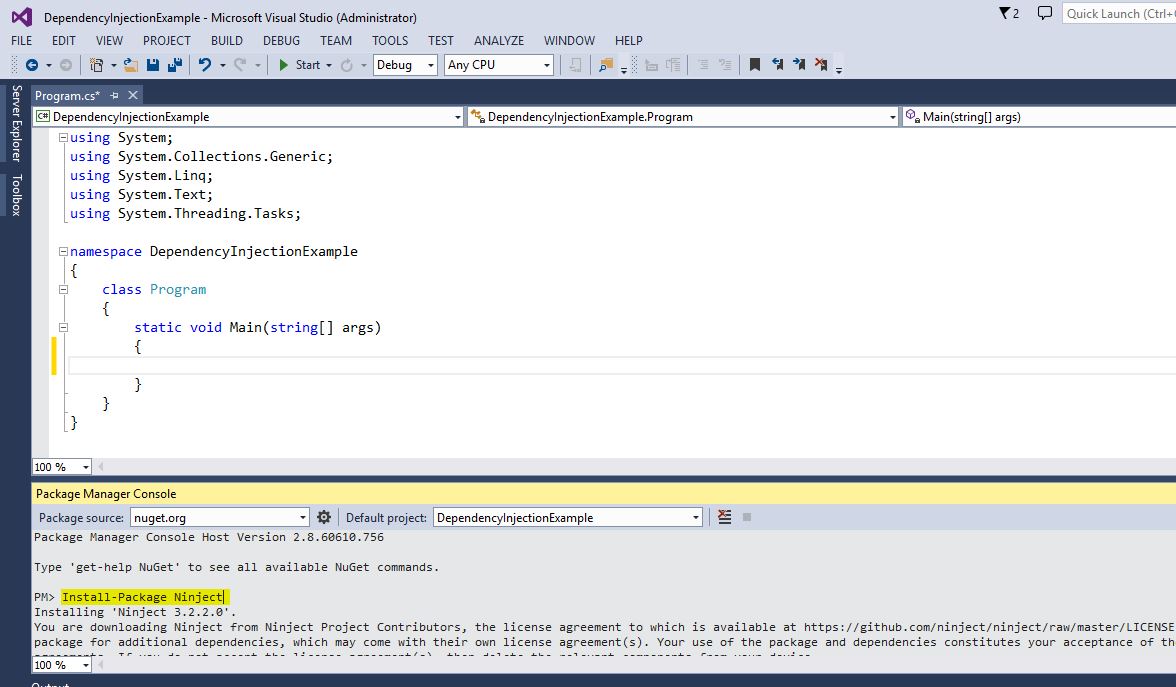Clear the Package Manager Console output
This screenshot has width=1176, height=687.
pos(725,517)
